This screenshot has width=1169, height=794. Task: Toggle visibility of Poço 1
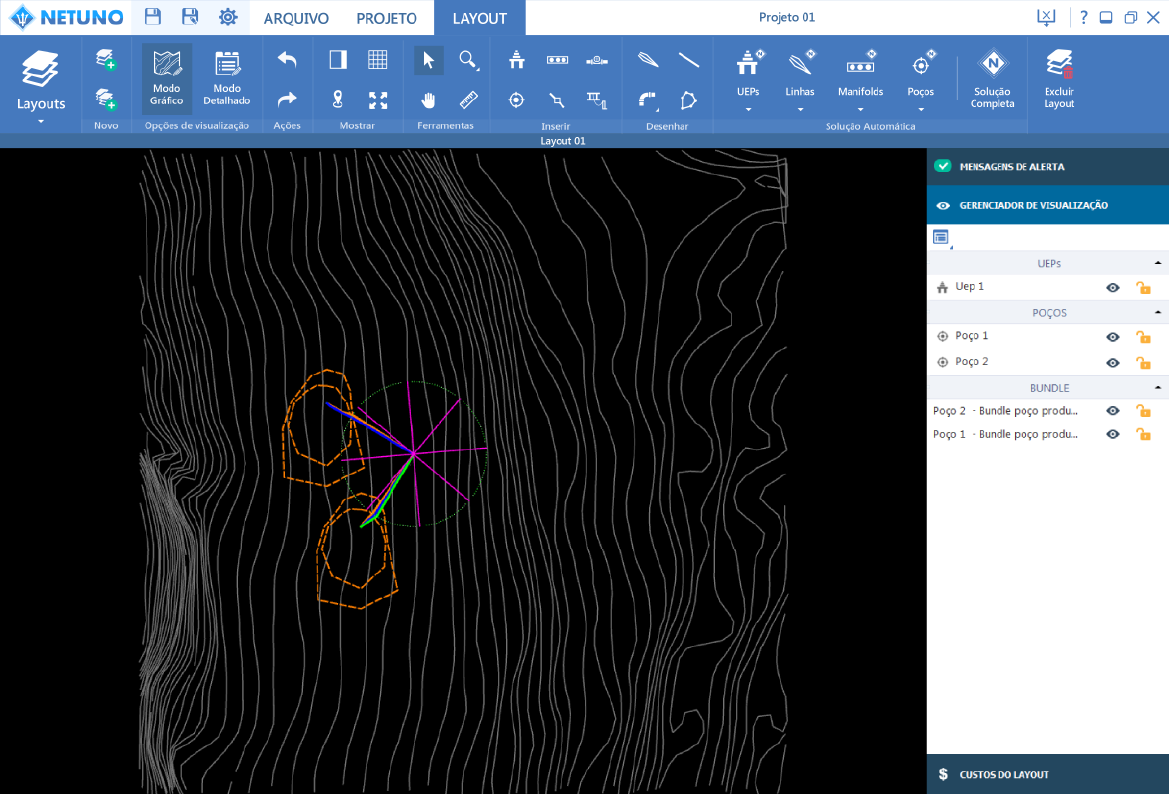coord(1112,337)
